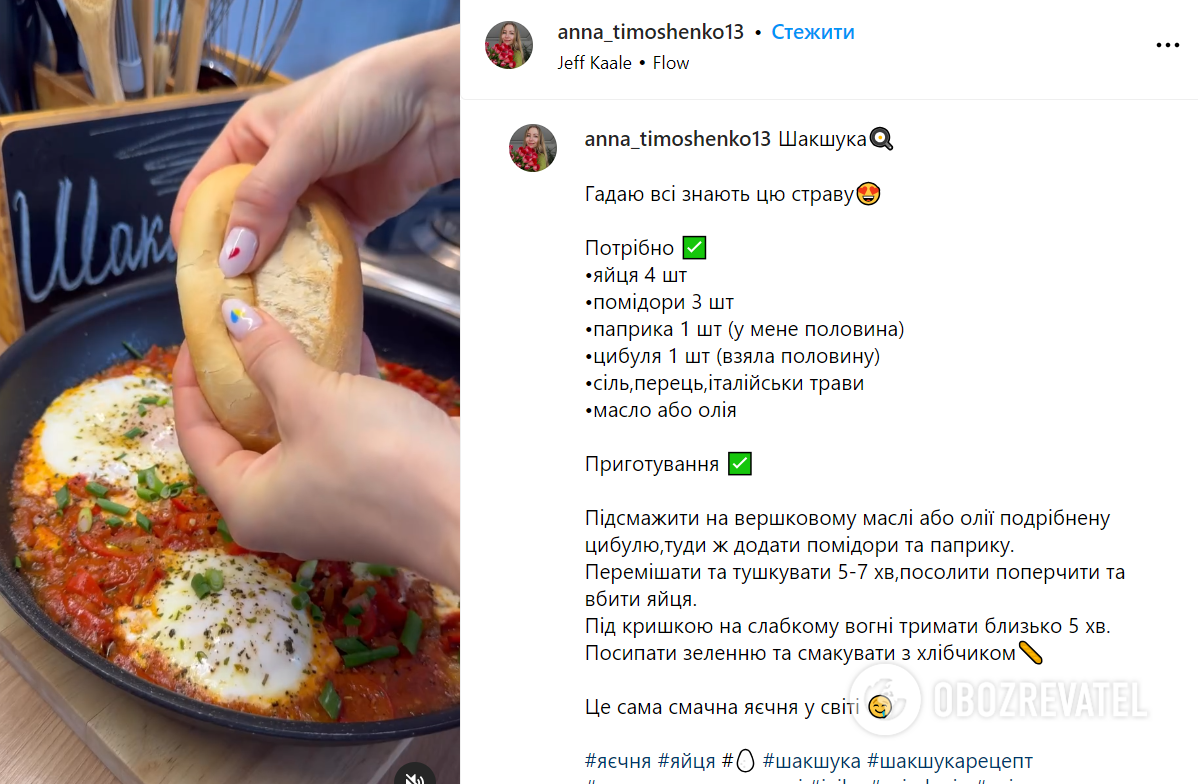Image resolution: width=1198 pixels, height=784 pixels.
Task: Click the heart-eyes emoji after страву
Action: (868, 194)
